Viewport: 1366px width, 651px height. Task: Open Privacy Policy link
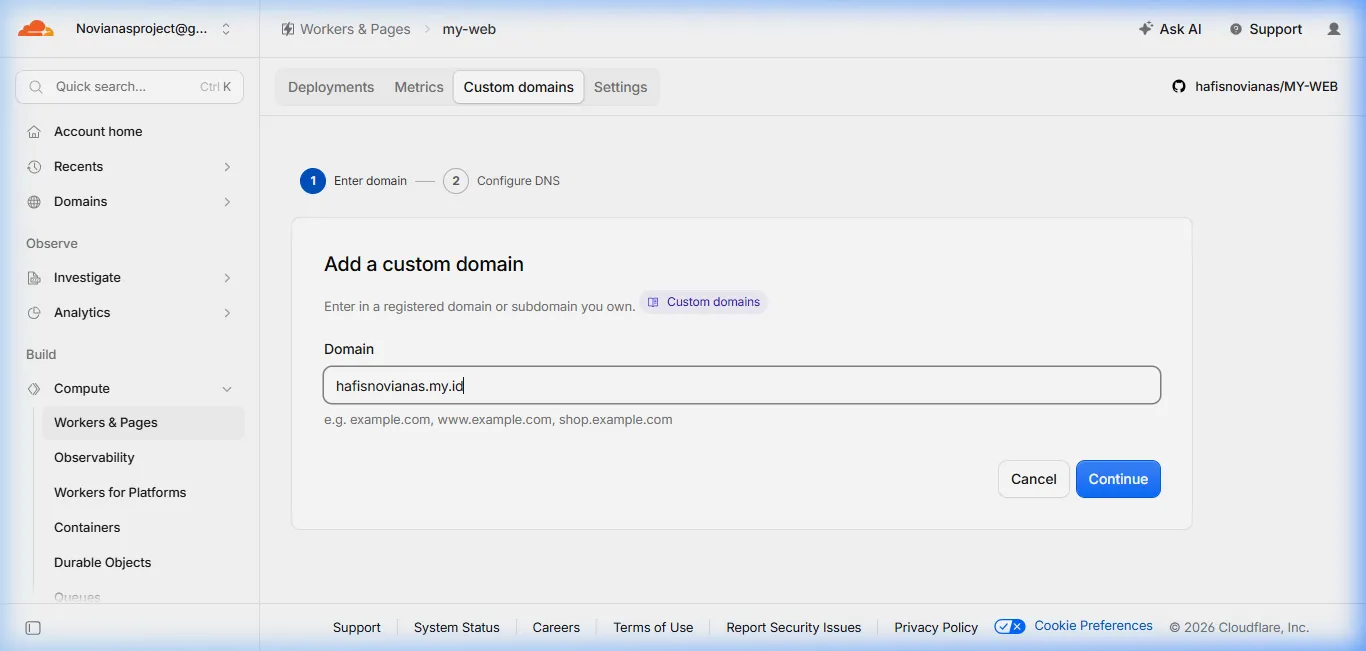pyautogui.click(x=936, y=628)
